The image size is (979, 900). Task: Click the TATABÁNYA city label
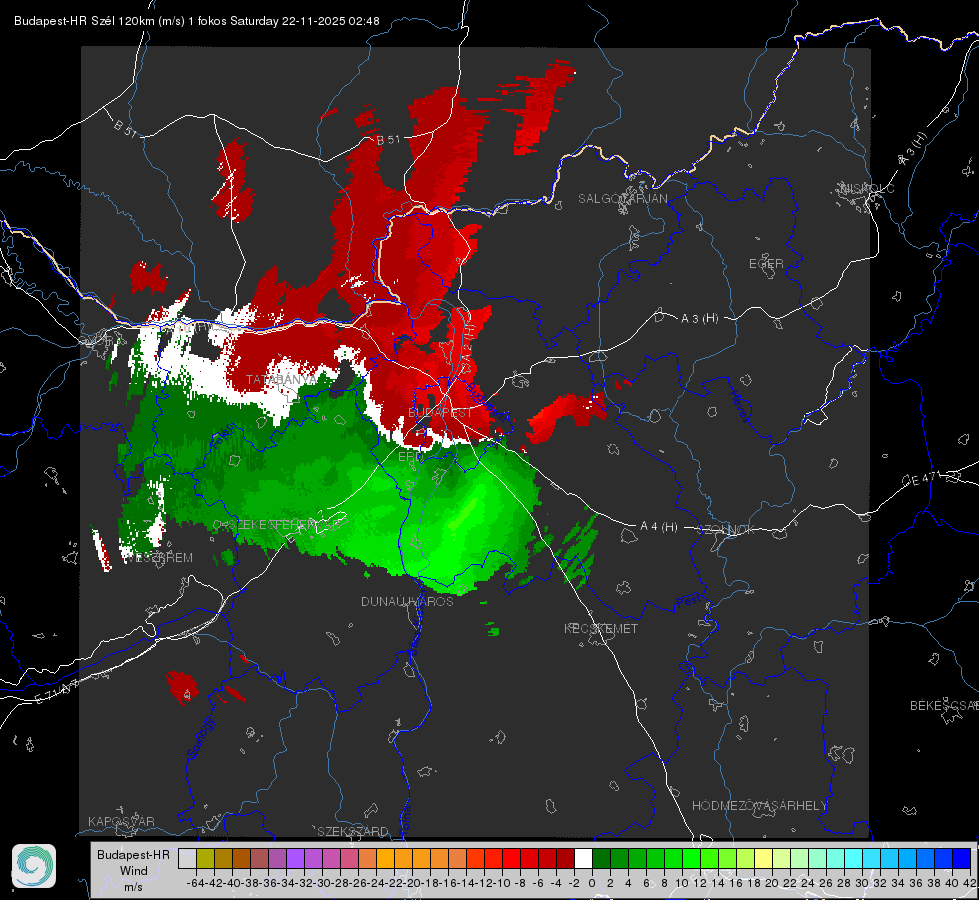pos(282,380)
